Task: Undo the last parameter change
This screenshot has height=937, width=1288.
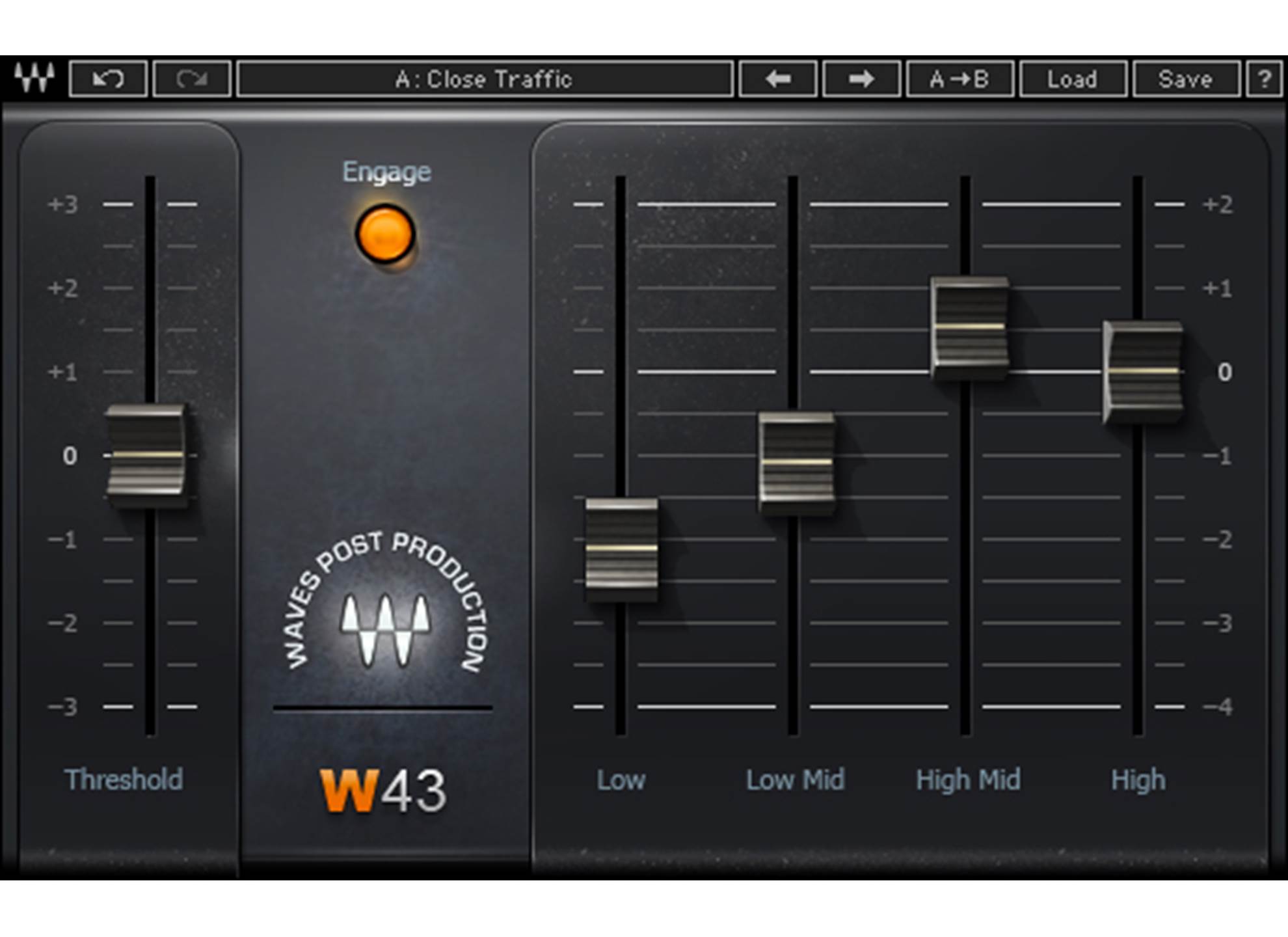Action: [109, 79]
